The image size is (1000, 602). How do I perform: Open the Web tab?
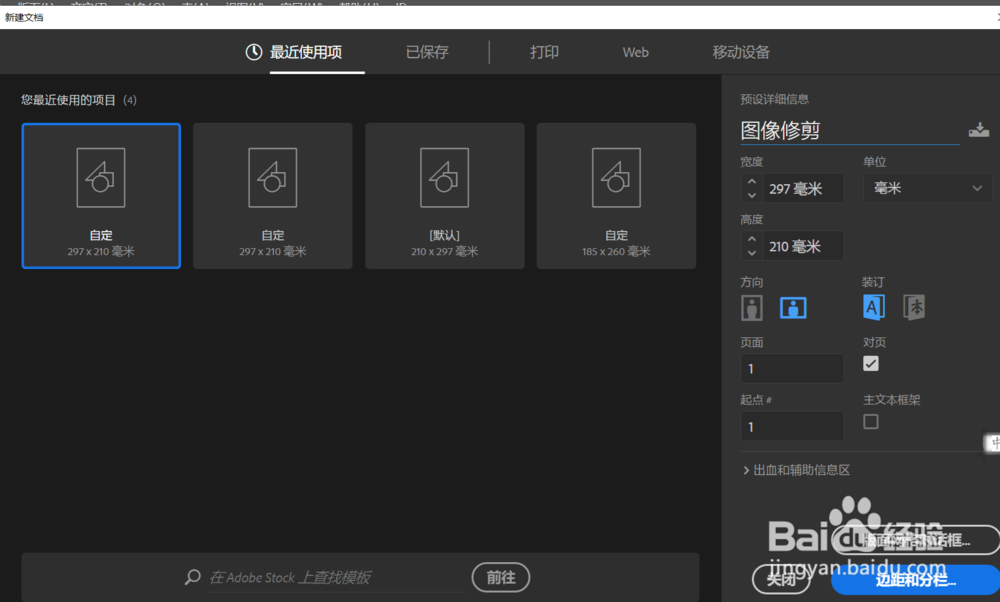635,52
